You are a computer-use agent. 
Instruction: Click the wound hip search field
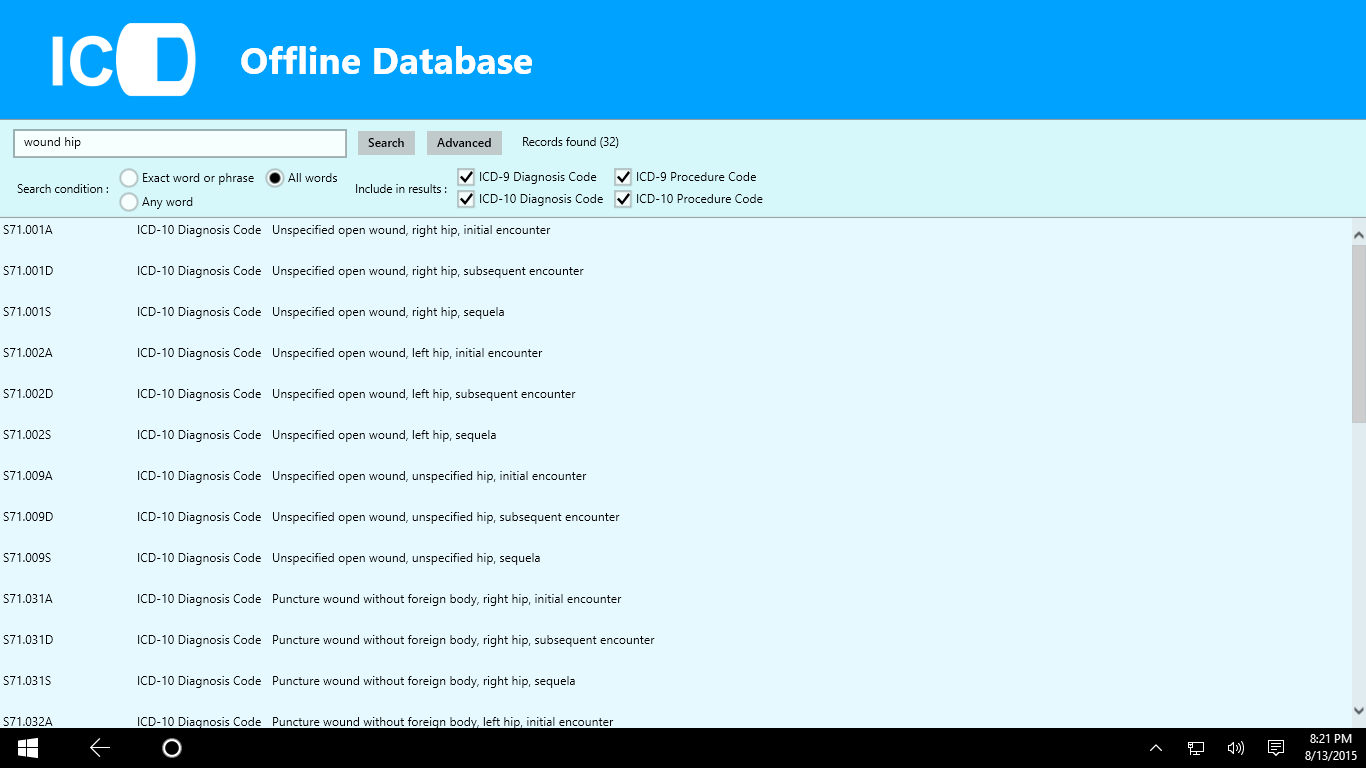point(179,142)
